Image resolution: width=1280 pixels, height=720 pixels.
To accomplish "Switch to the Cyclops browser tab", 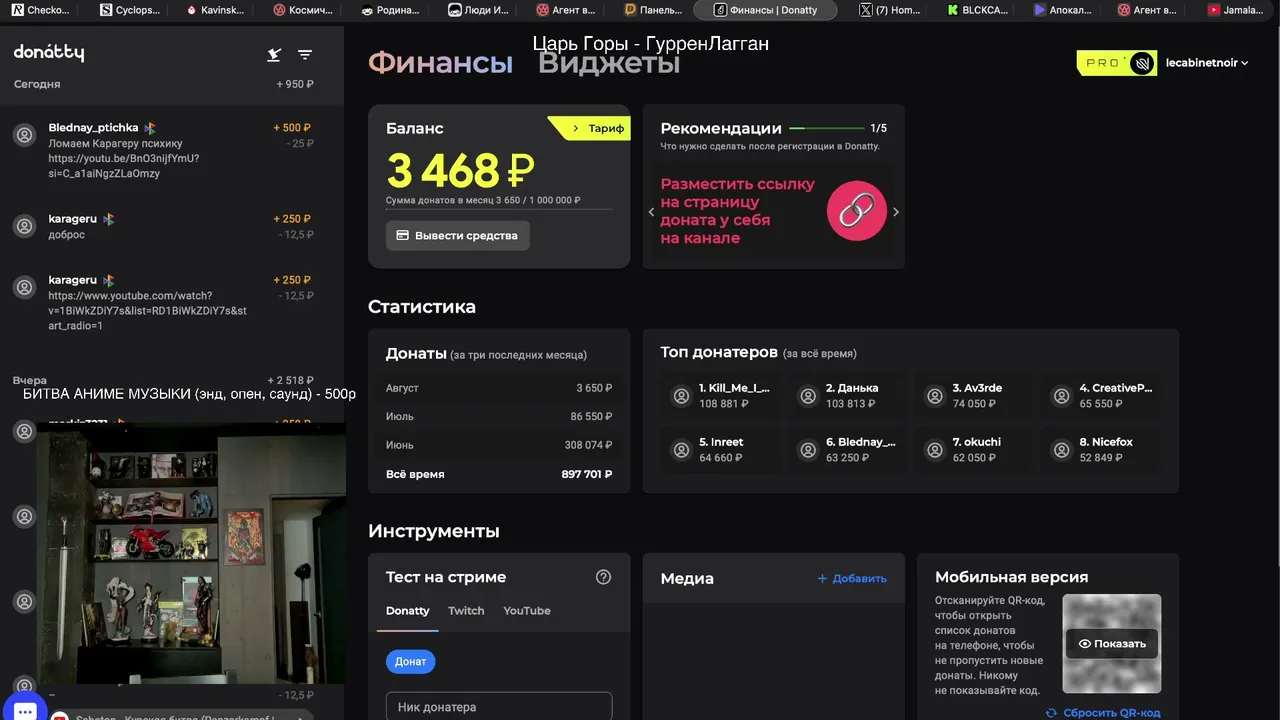I will [131, 10].
